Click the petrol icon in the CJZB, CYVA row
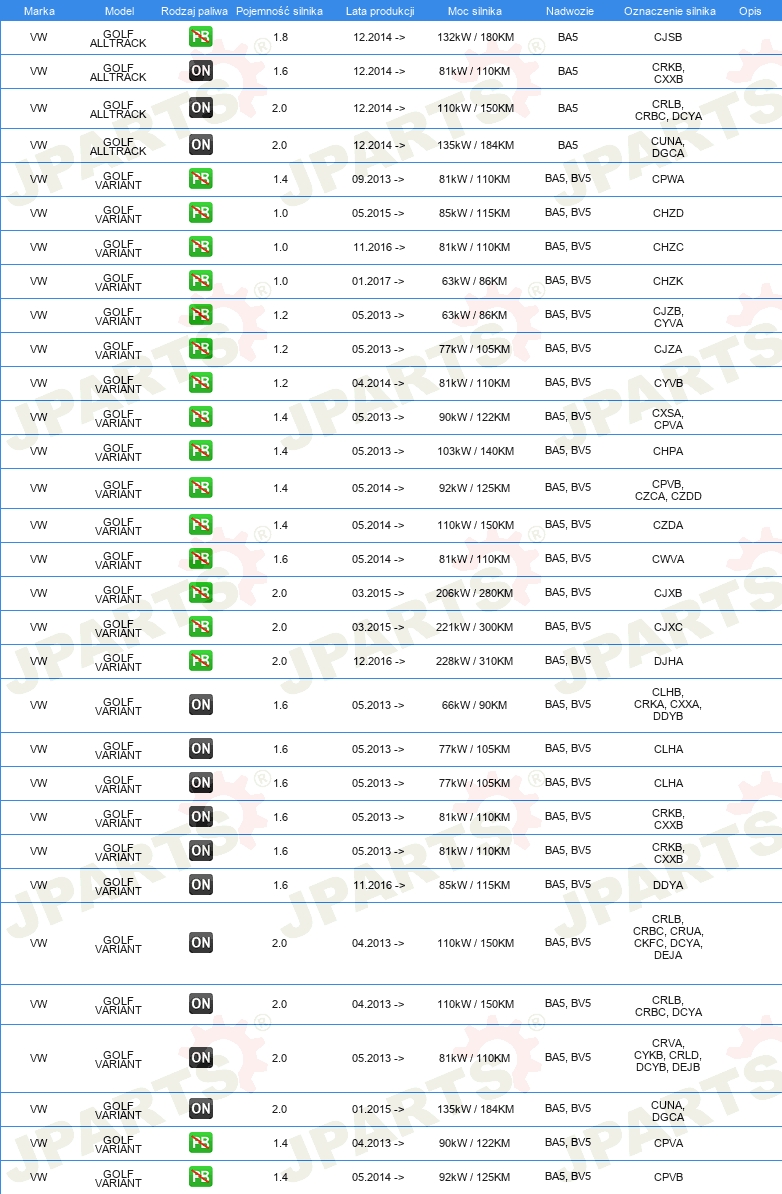782x1194 pixels. [x=201, y=314]
